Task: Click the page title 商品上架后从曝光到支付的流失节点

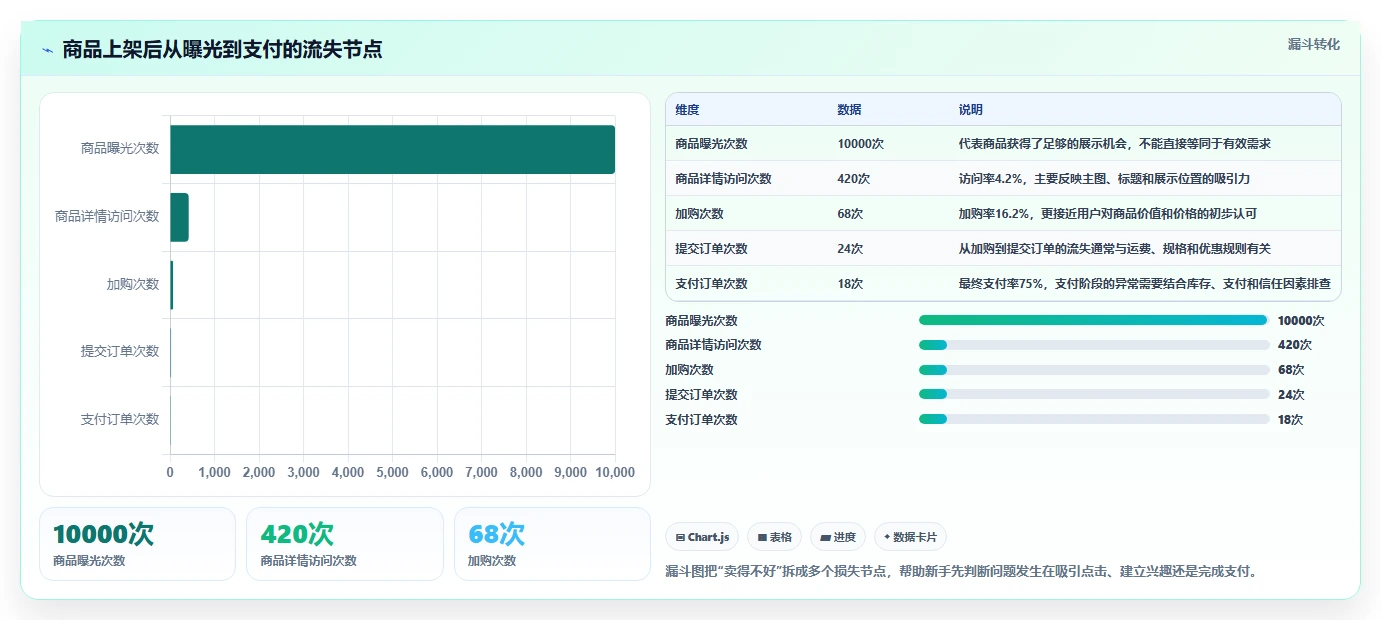Action: coord(222,50)
